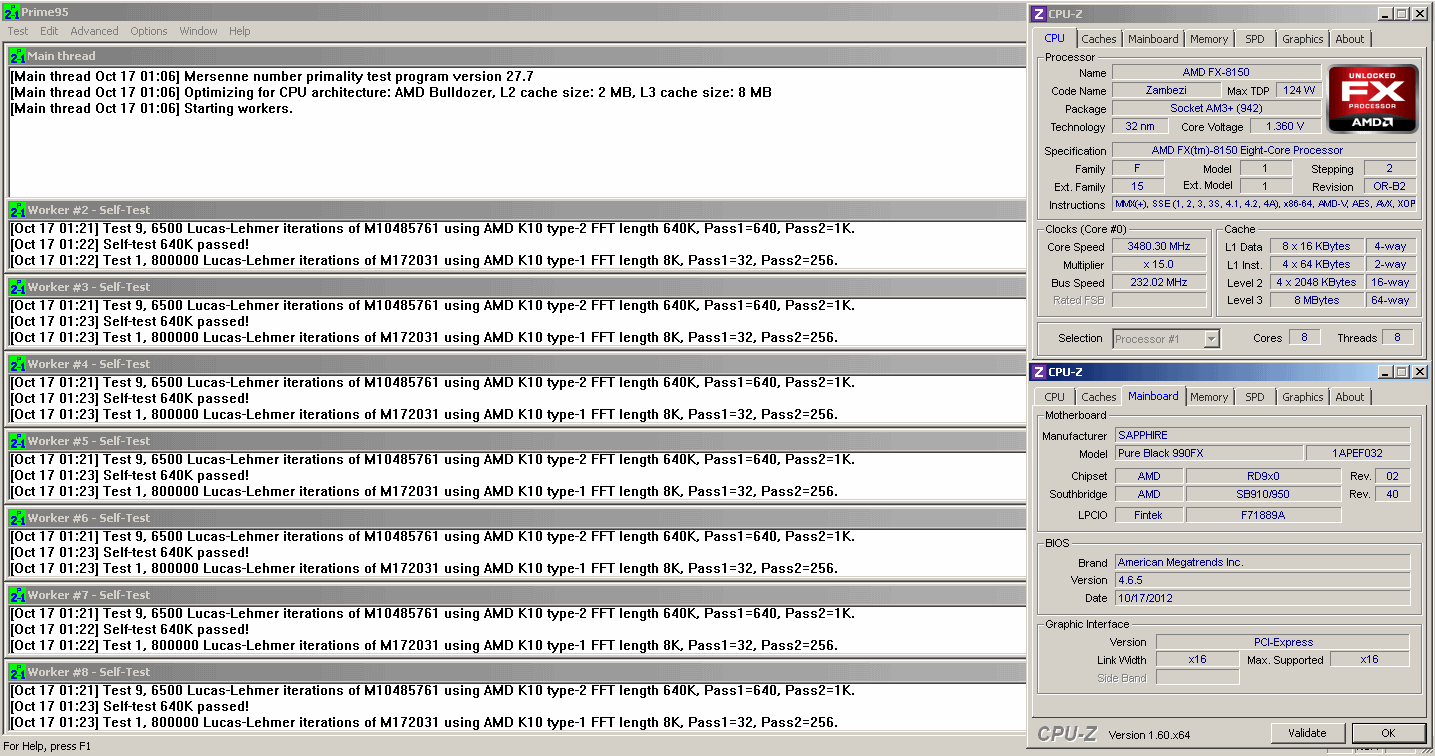This screenshot has height=756, width=1435.
Task: Close the lower CPU-Z window
Action: (1419, 372)
